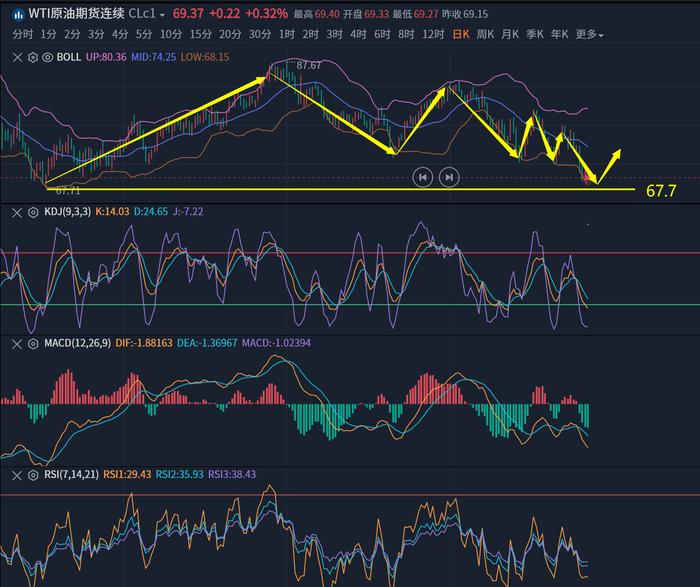
Task: Remove the KDJ indicator with X icon
Action: click(x=17, y=212)
